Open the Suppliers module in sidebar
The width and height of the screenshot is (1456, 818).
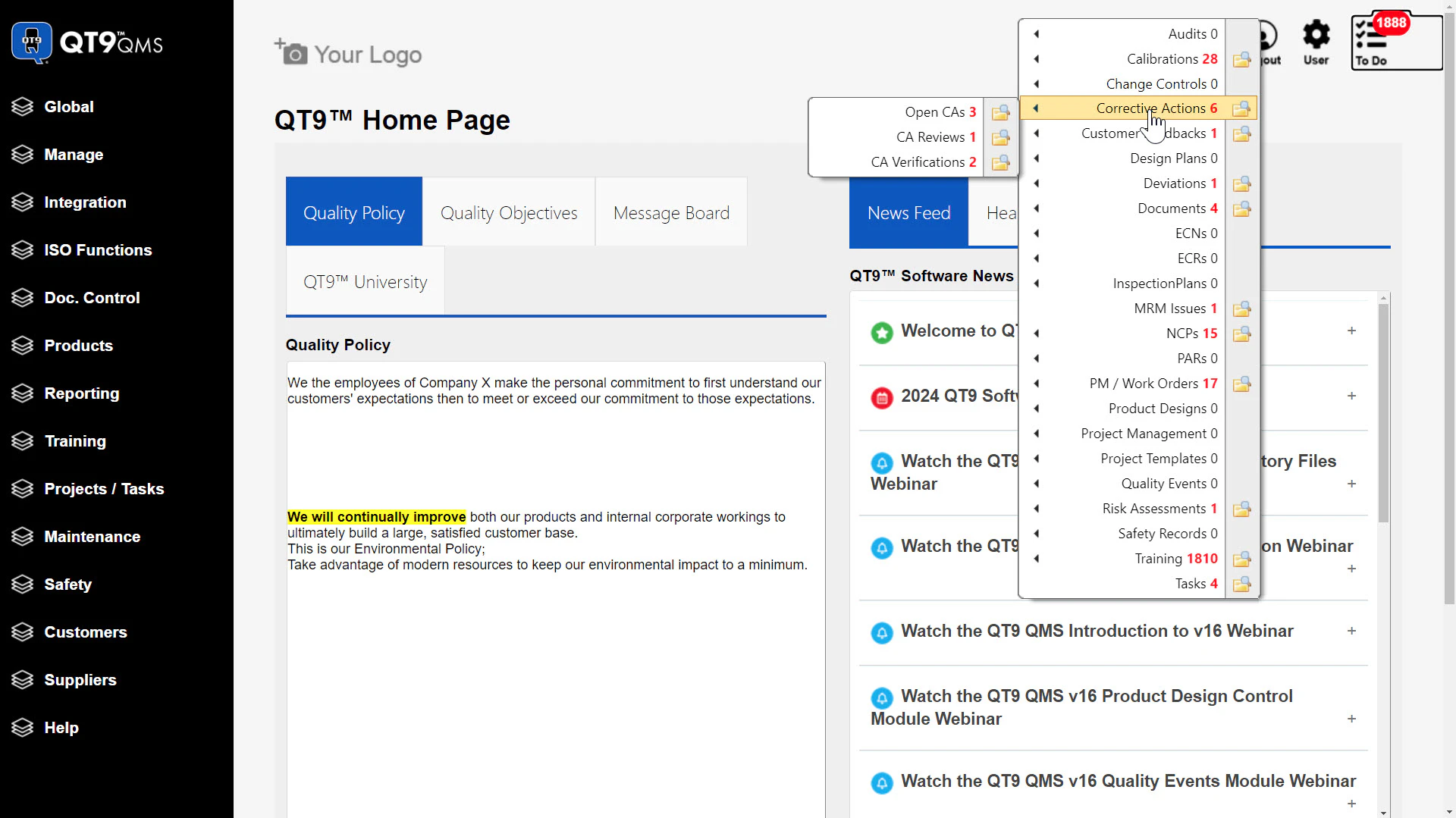point(80,680)
